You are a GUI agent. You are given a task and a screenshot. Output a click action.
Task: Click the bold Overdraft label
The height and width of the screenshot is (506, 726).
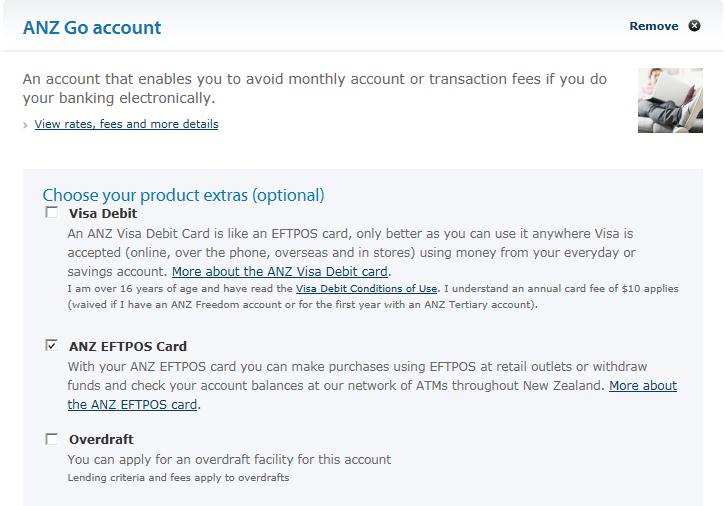click(x=101, y=439)
